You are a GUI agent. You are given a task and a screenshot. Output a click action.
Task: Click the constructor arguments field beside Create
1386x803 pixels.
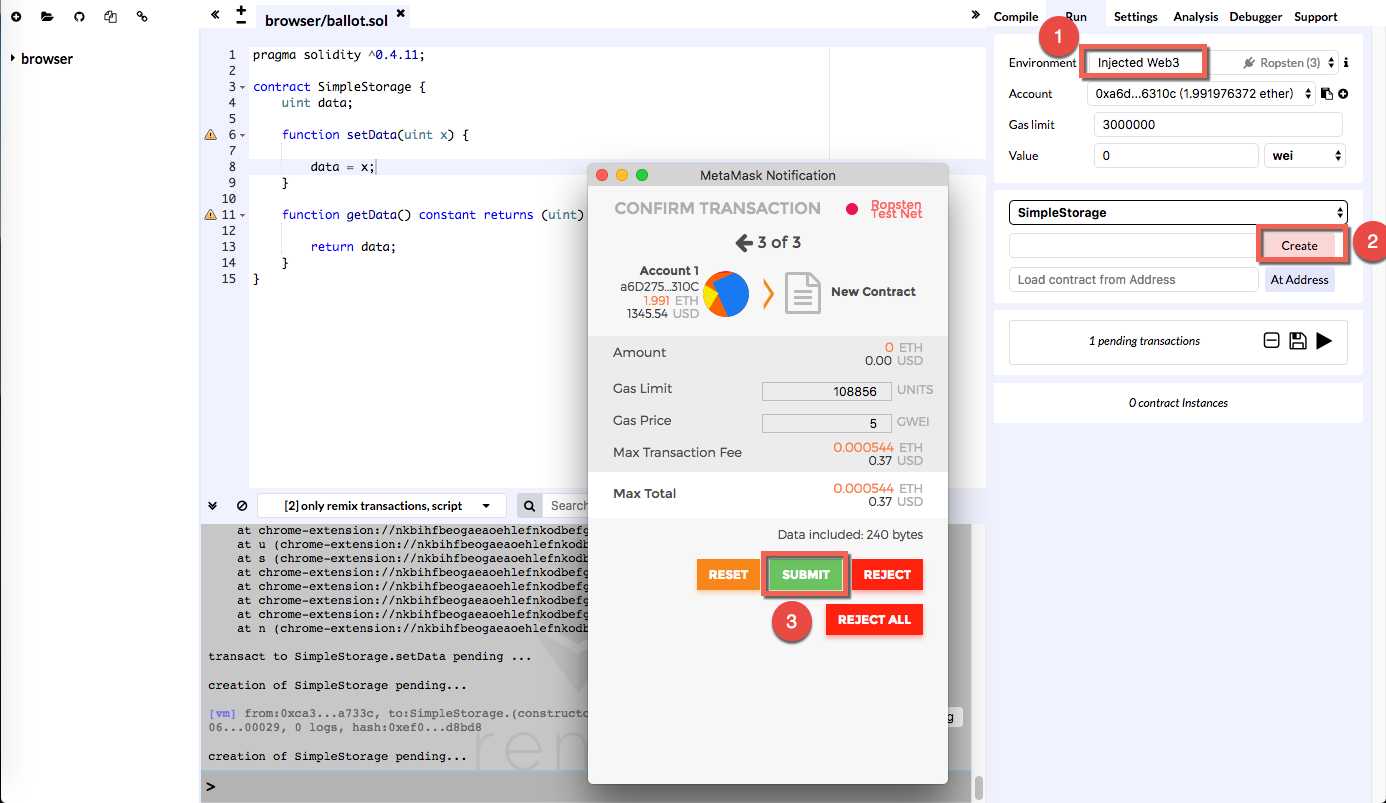point(1133,246)
